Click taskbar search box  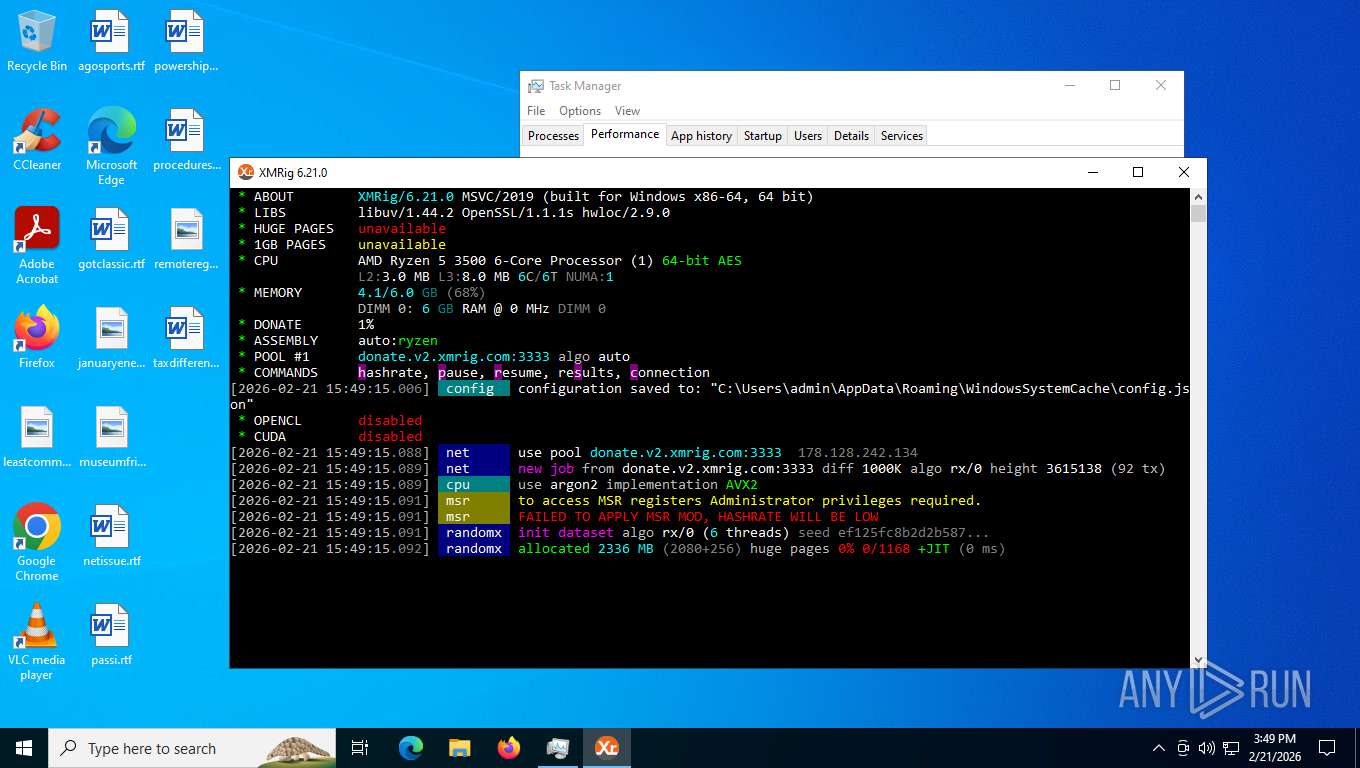(192, 748)
